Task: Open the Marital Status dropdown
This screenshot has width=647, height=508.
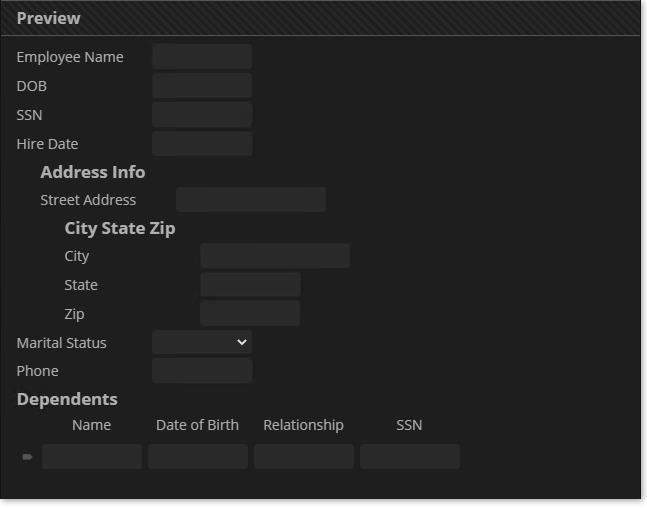Action: click(202, 342)
